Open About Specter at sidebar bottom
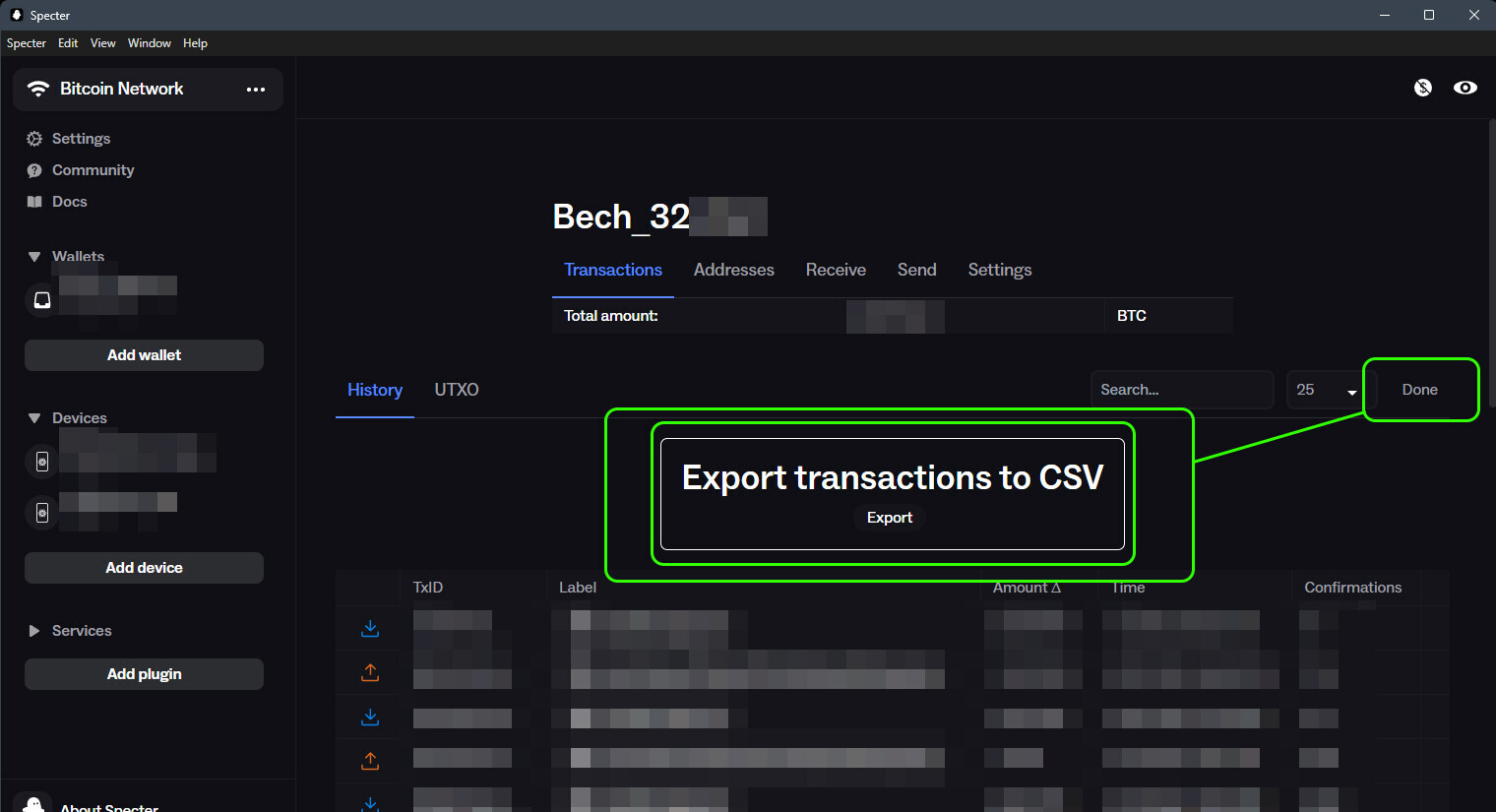 (109, 807)
